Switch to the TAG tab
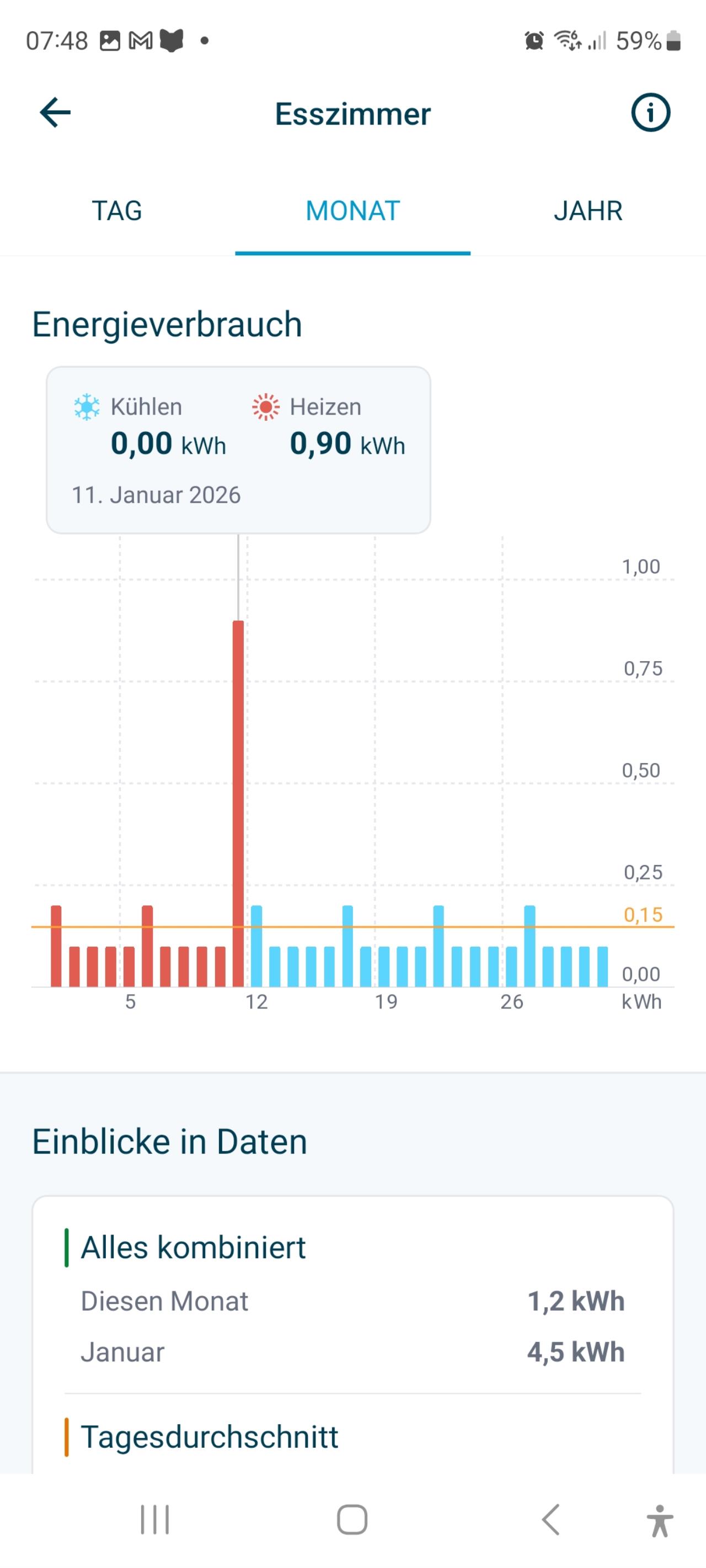The image size is (706, 1568). 117,211
